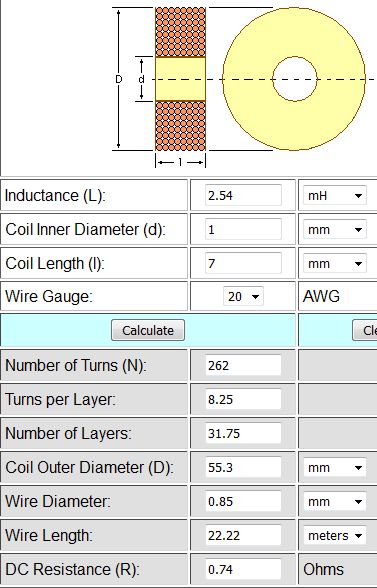Open the Wire Diameter unit dropdown

coord(335,501)
